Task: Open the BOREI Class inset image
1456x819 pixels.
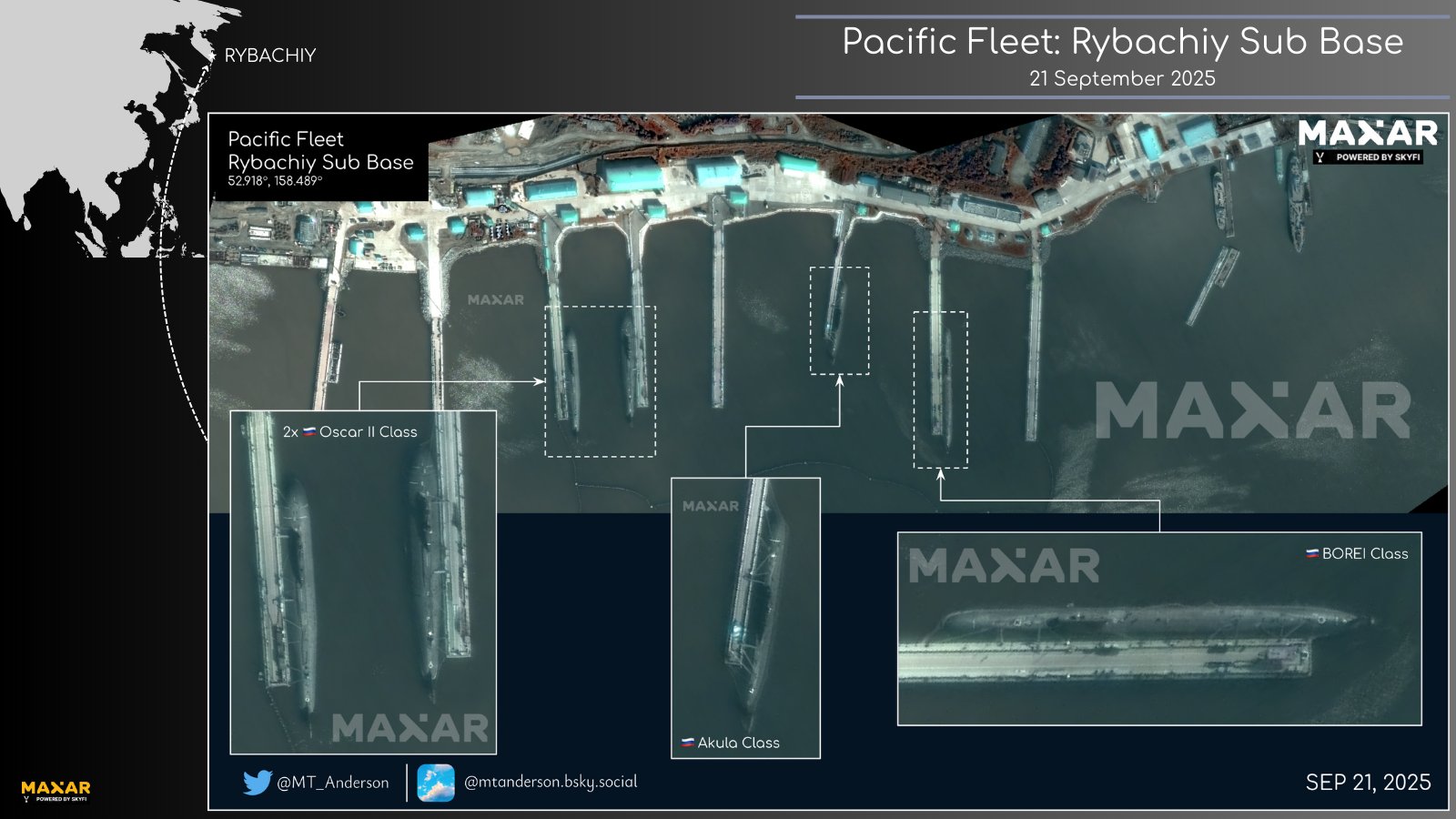Action: tap(1159, 629)
